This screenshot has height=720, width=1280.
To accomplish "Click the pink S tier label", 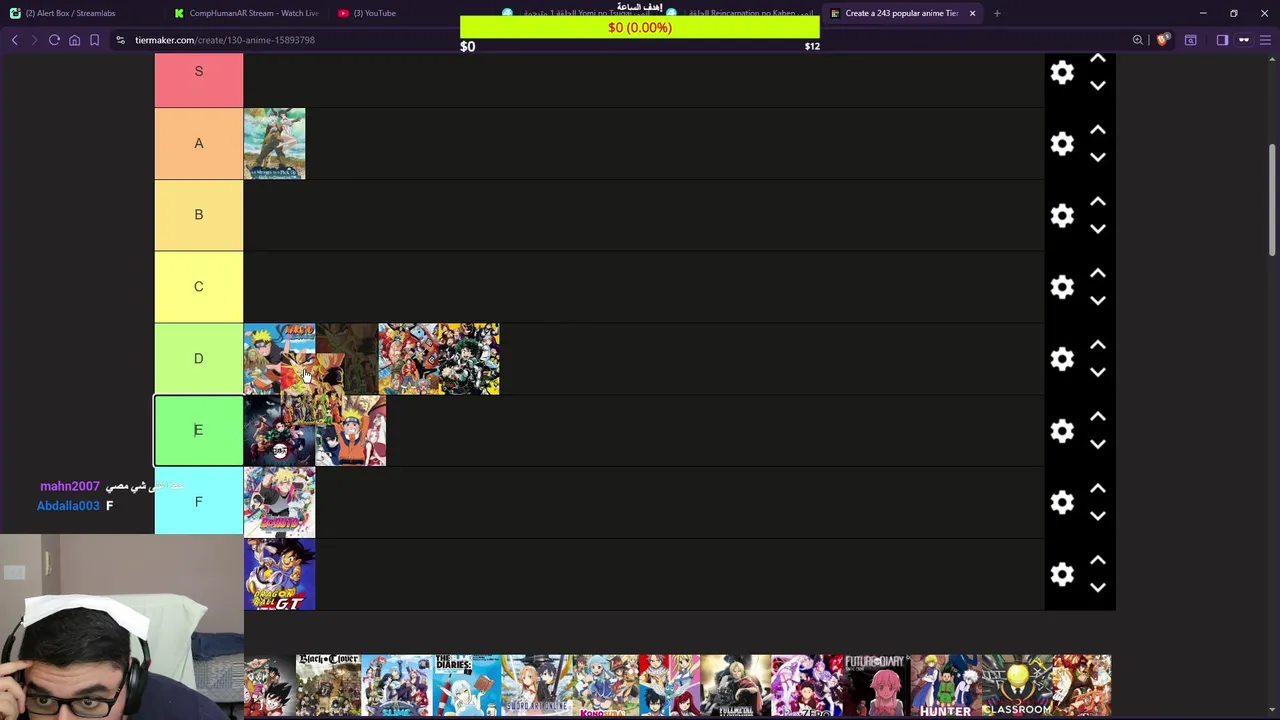I will 199,79.
